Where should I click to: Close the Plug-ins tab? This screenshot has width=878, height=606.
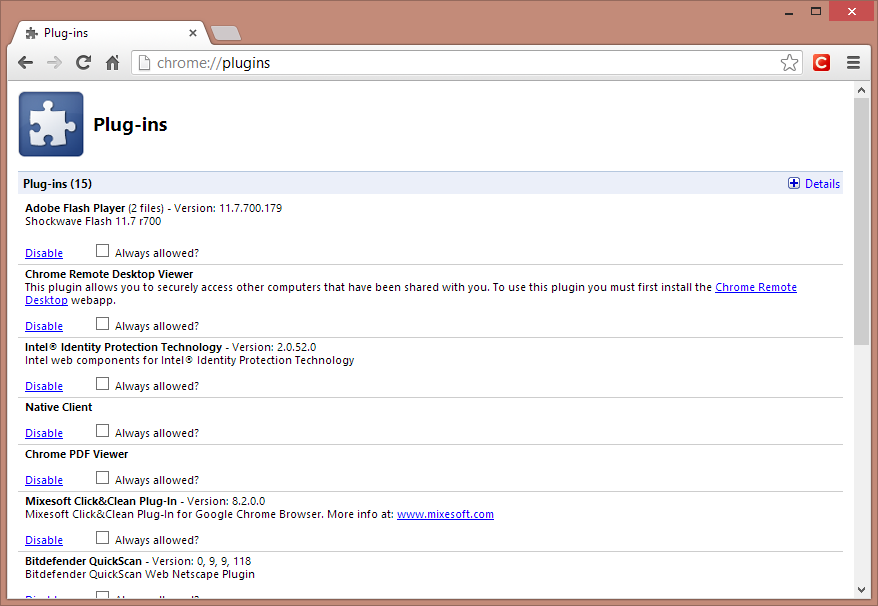193,33
